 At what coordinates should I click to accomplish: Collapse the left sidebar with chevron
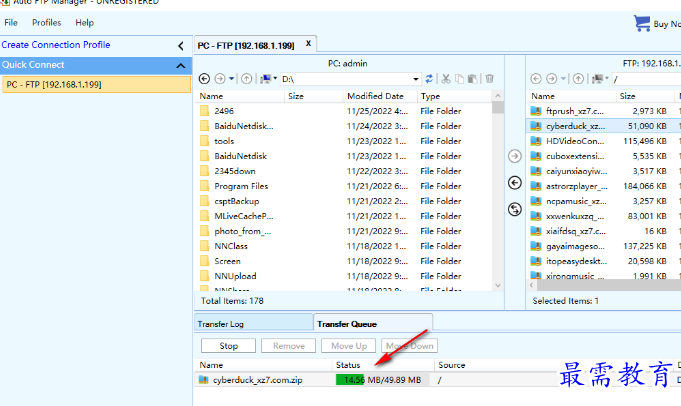tap(181, 46)
